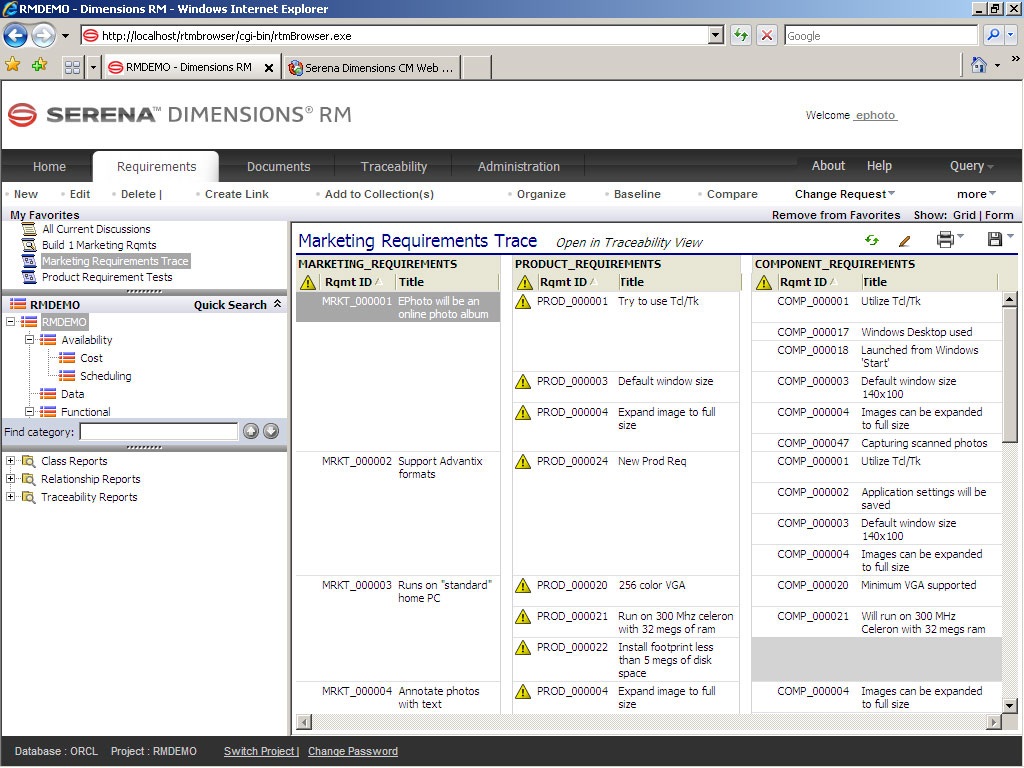This screenshot has height=768, width=1024.
Task: Click the Switch Project link
Action: (x=261, y=751)
